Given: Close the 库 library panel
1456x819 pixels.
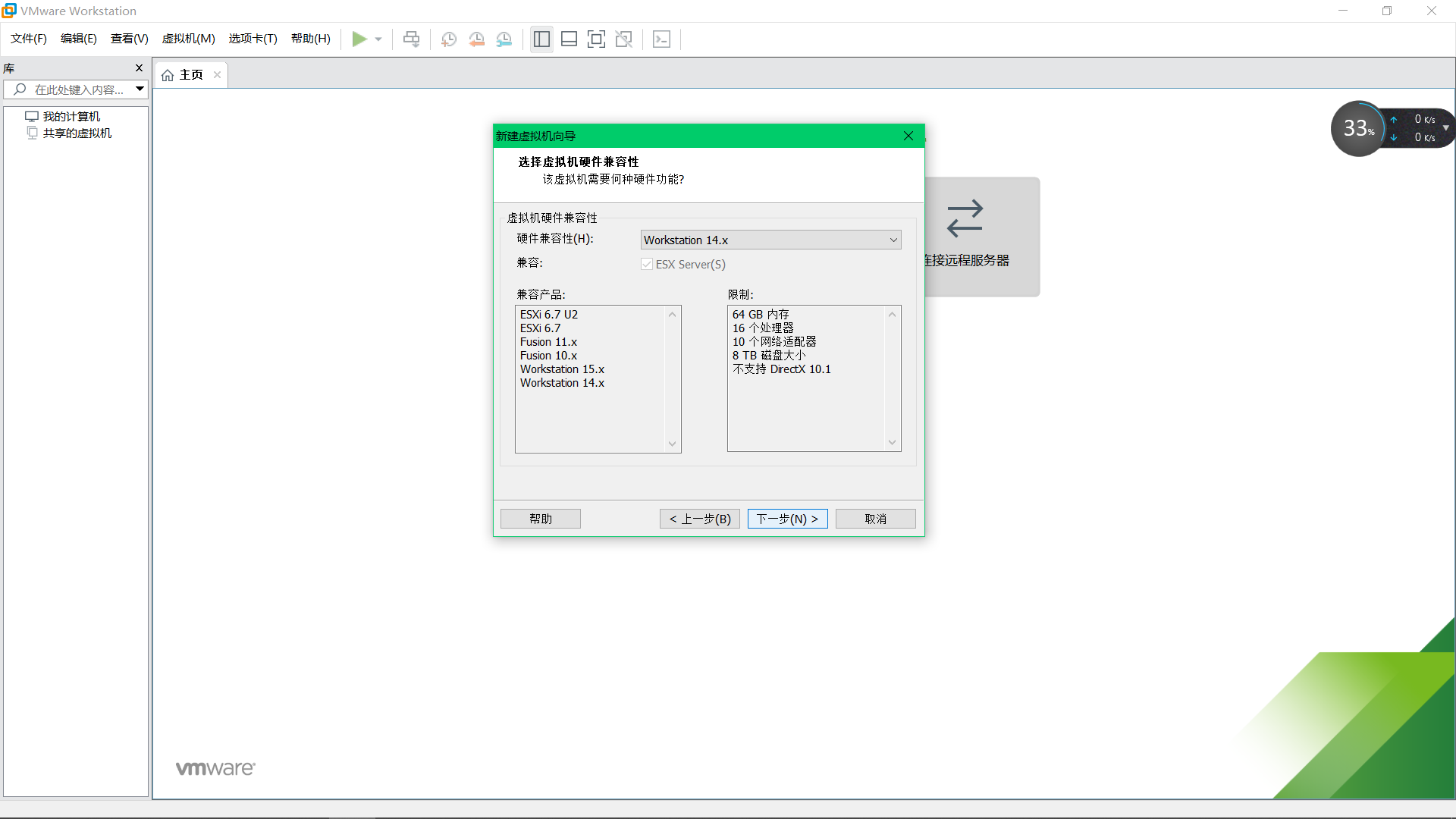Looking at the screenshot, I should click(139, 68).
